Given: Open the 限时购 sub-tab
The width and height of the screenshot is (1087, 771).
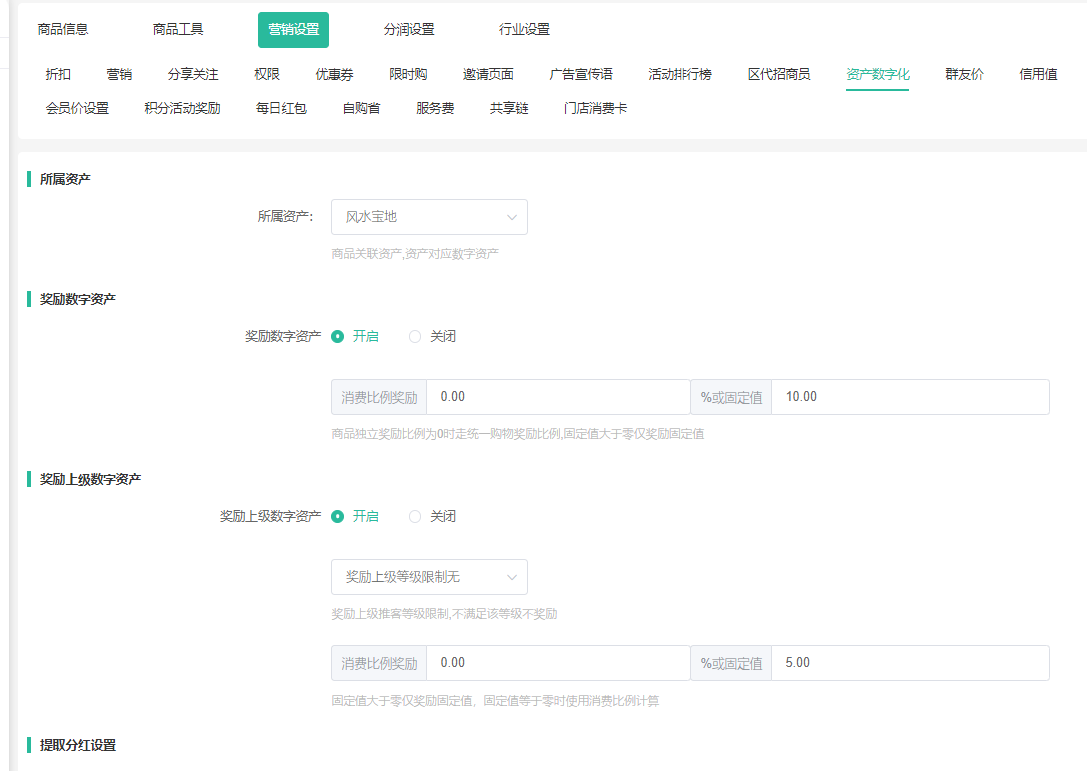Looking at the screenshot, I should pyautogui.click(x=408, y=74).
